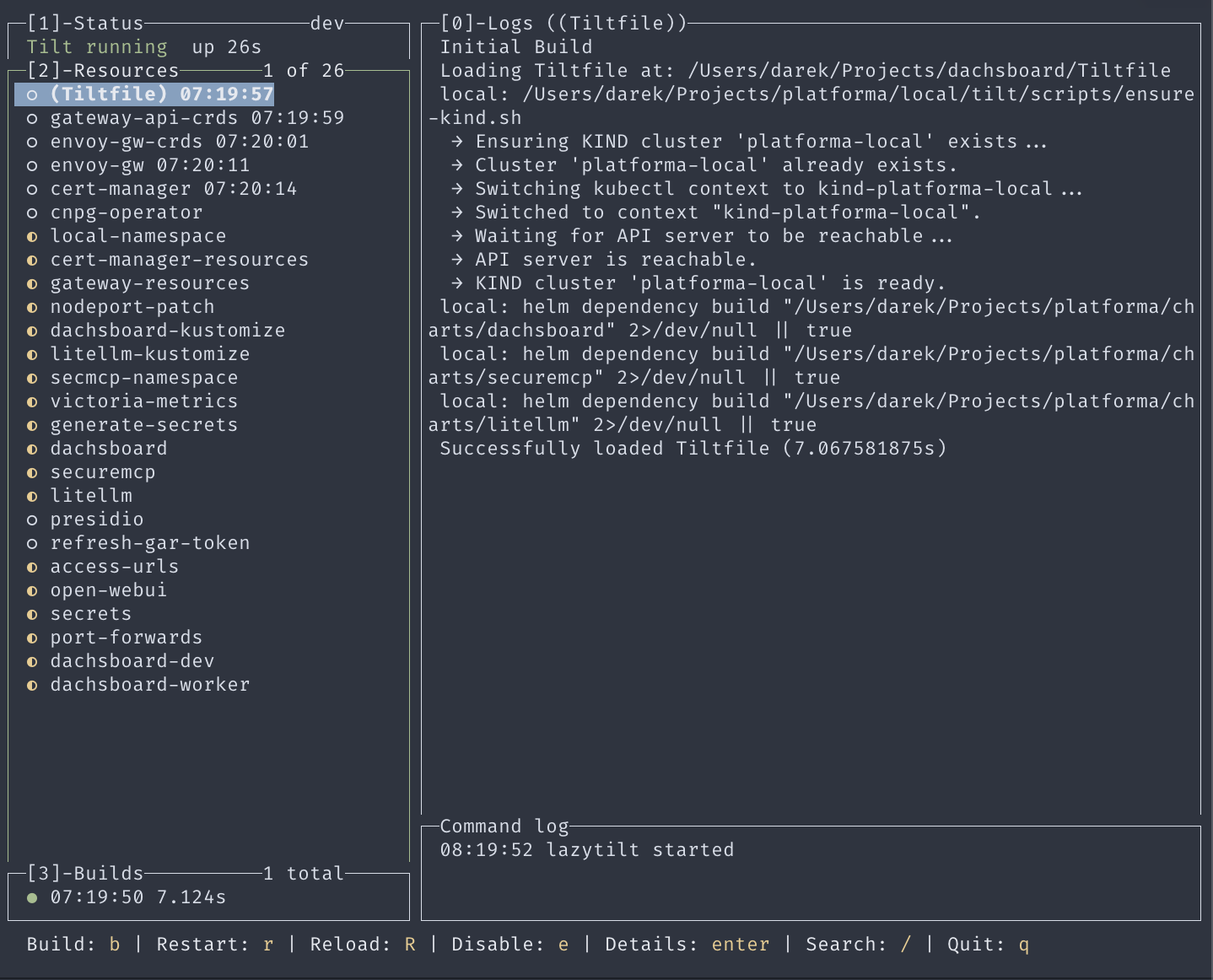Click the status circle icon beside gateway-api-crds
Screen dimensions: 1213x980
pos(32,118)
